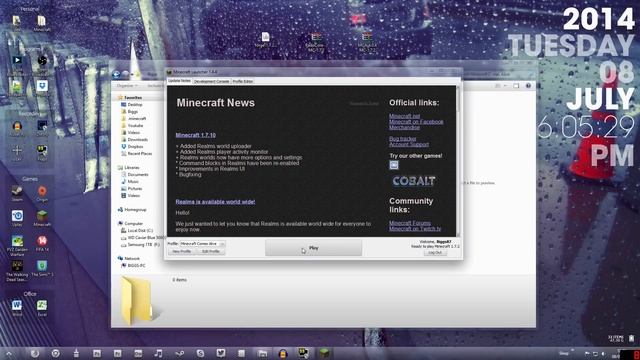This screenshot has height=360, width=640.
Task: Click the launcher news vertical scrollbar
Action: [458, 161]
